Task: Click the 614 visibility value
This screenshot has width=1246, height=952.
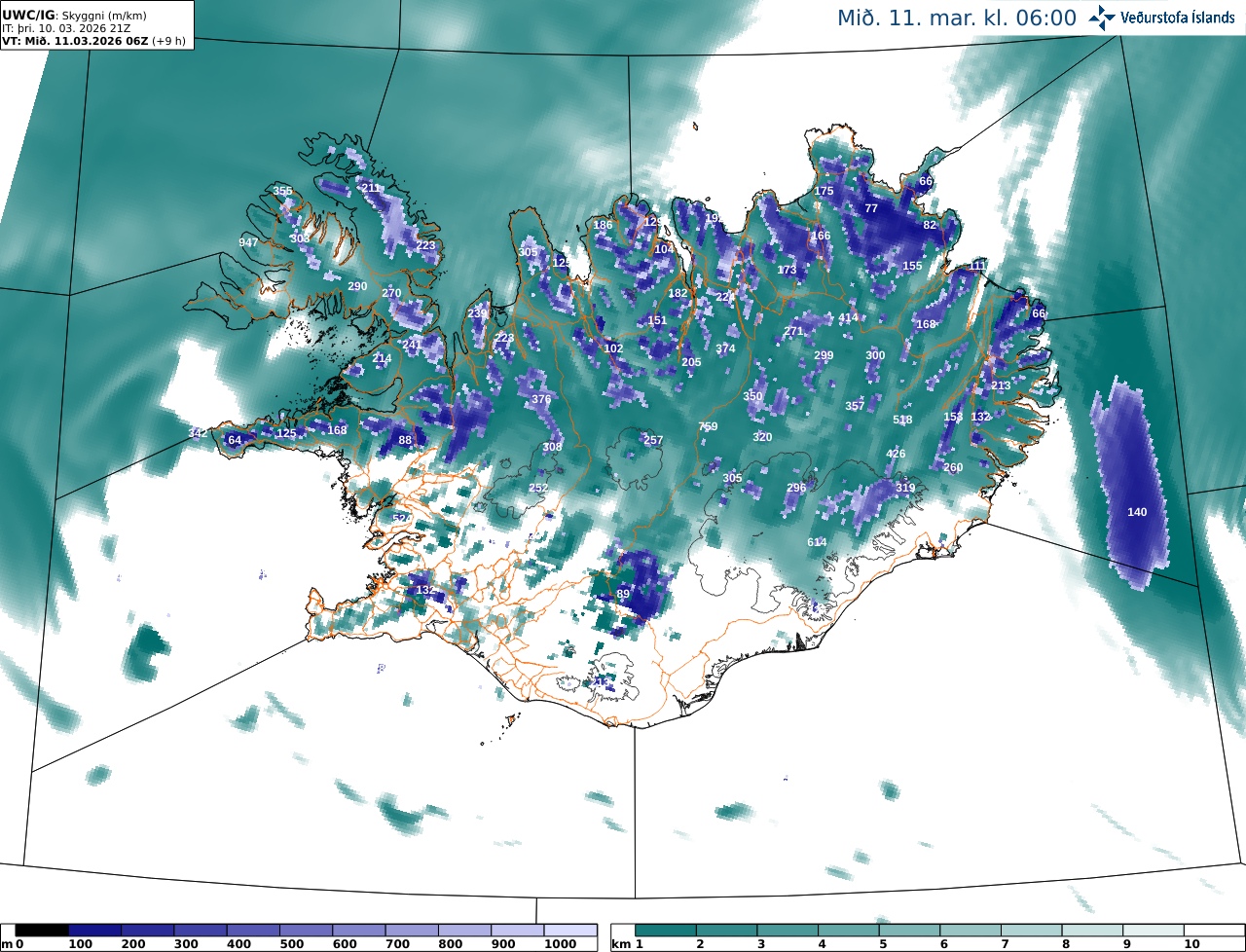Action: click(817, 542)
